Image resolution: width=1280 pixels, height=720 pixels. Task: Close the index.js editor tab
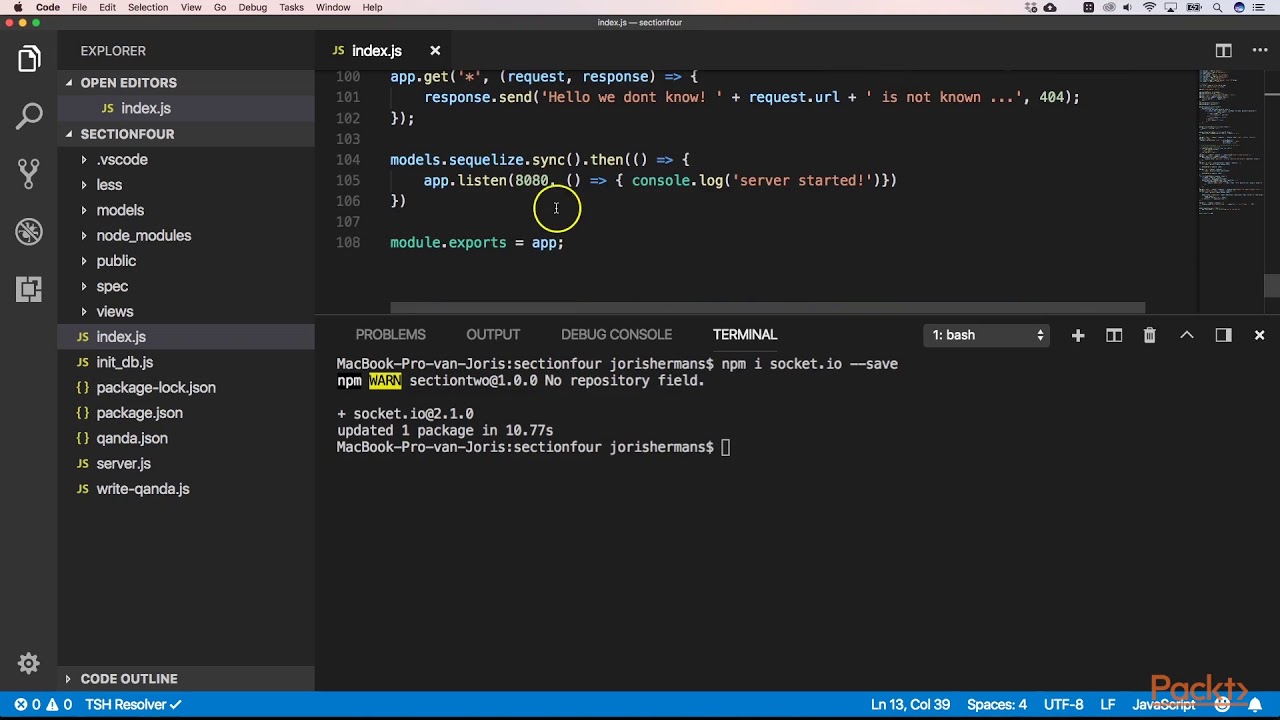point(435,51)
